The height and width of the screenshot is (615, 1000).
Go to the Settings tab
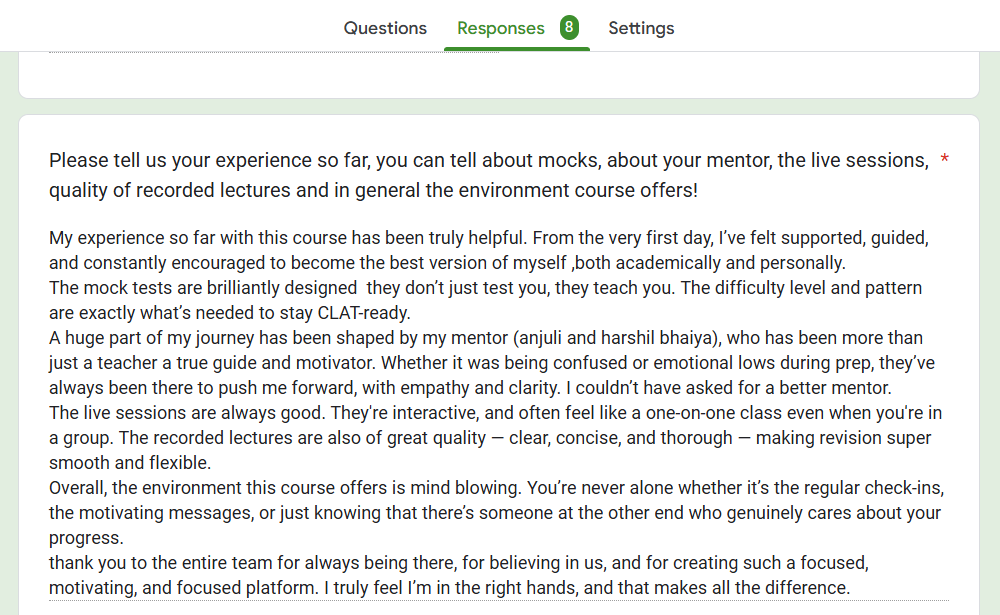point(641,28)
